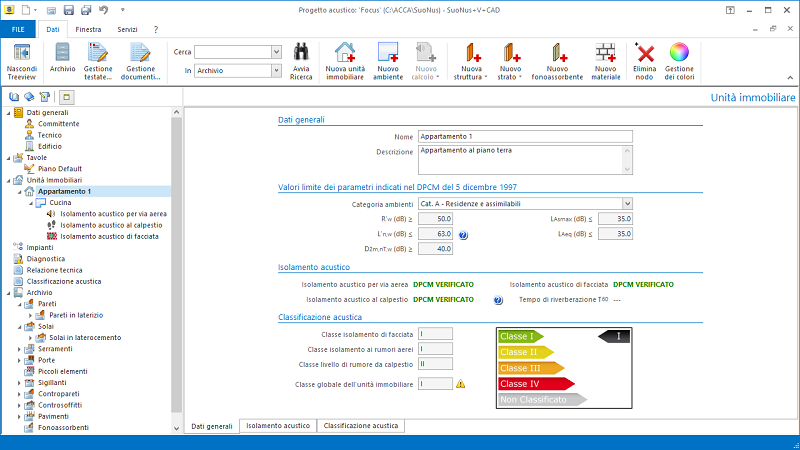Click the LAsmax (dB) value field
Viewport: 800px width, 450px height.
(615, 218)
